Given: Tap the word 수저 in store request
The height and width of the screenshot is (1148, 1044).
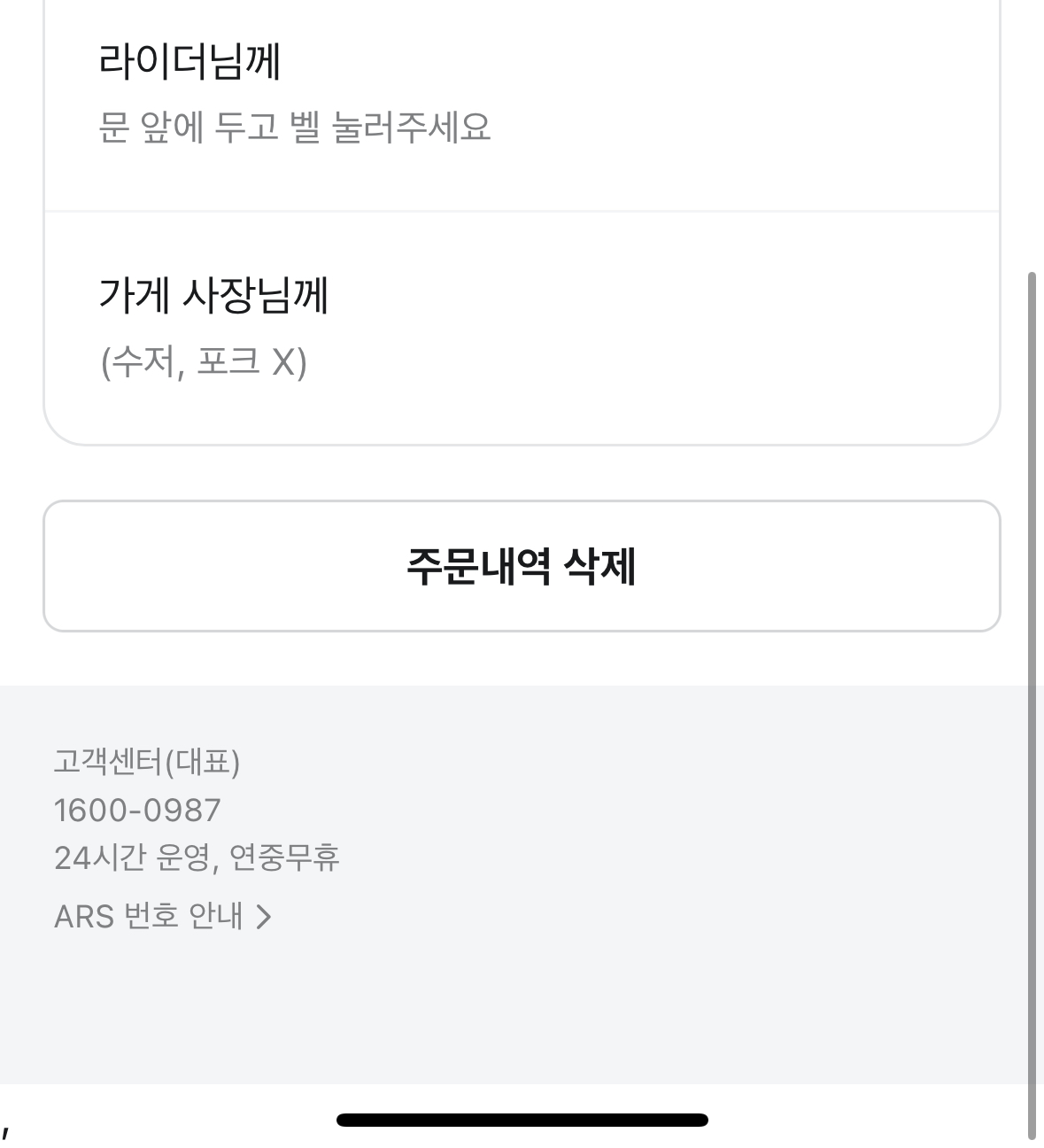Looking at the screenshot, I should 142,361.
